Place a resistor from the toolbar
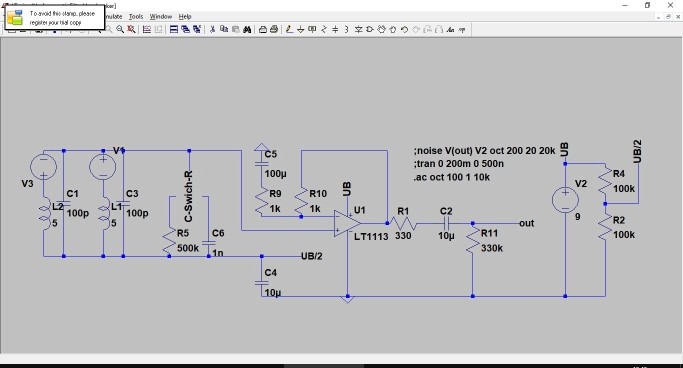 [324, 30]
